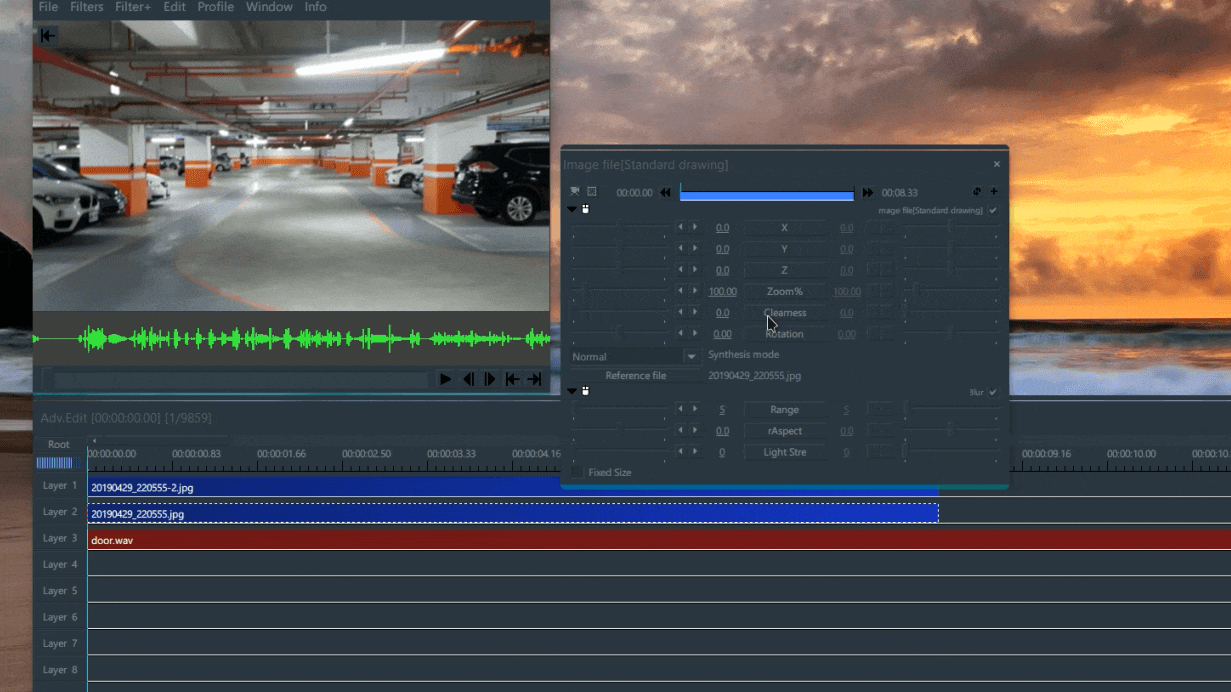Screen dimensions: 1231x692
Task: Step forward one frame in preview
Action: point(490,379)
